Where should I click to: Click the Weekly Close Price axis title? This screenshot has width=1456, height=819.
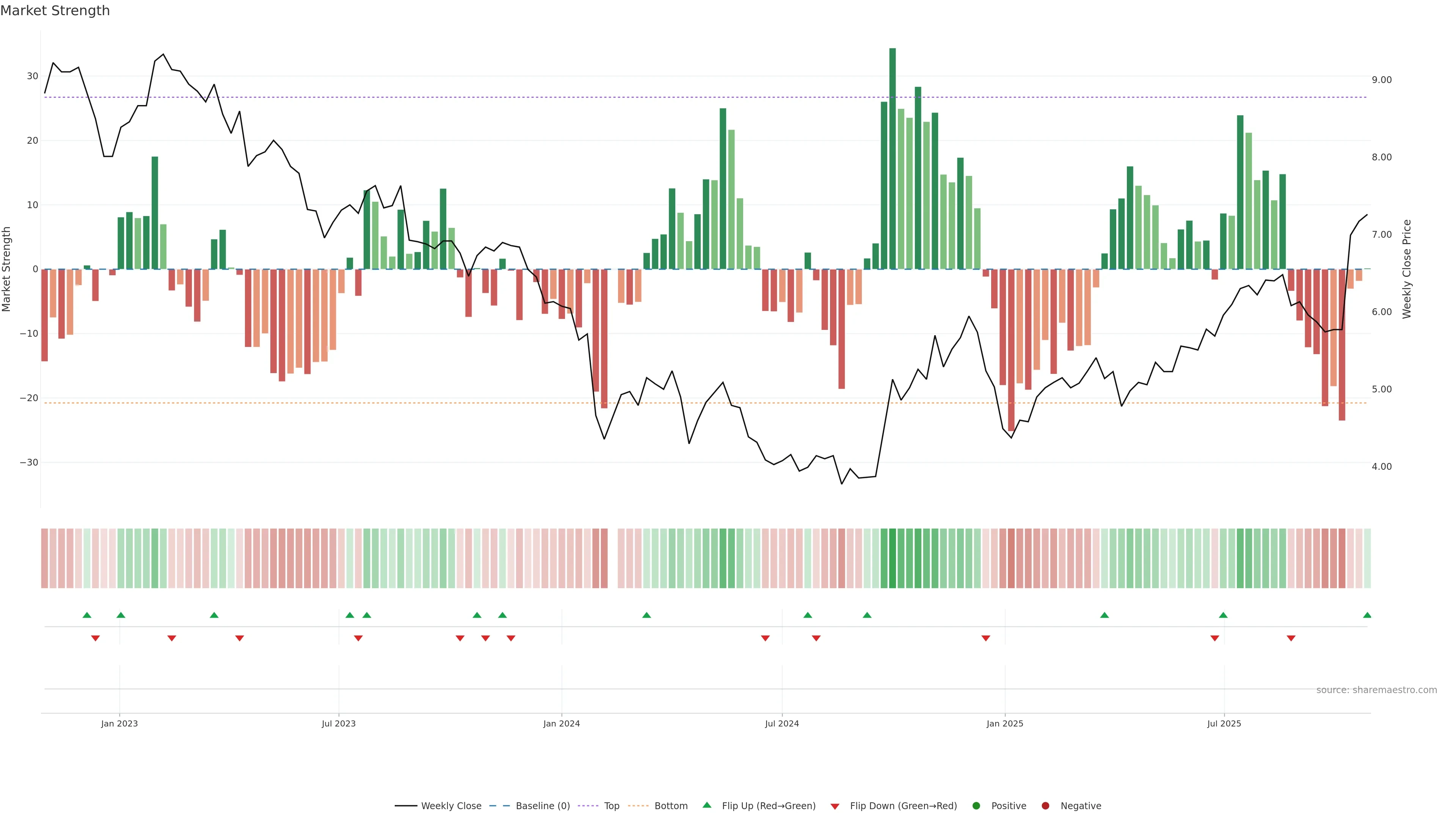1407,269
